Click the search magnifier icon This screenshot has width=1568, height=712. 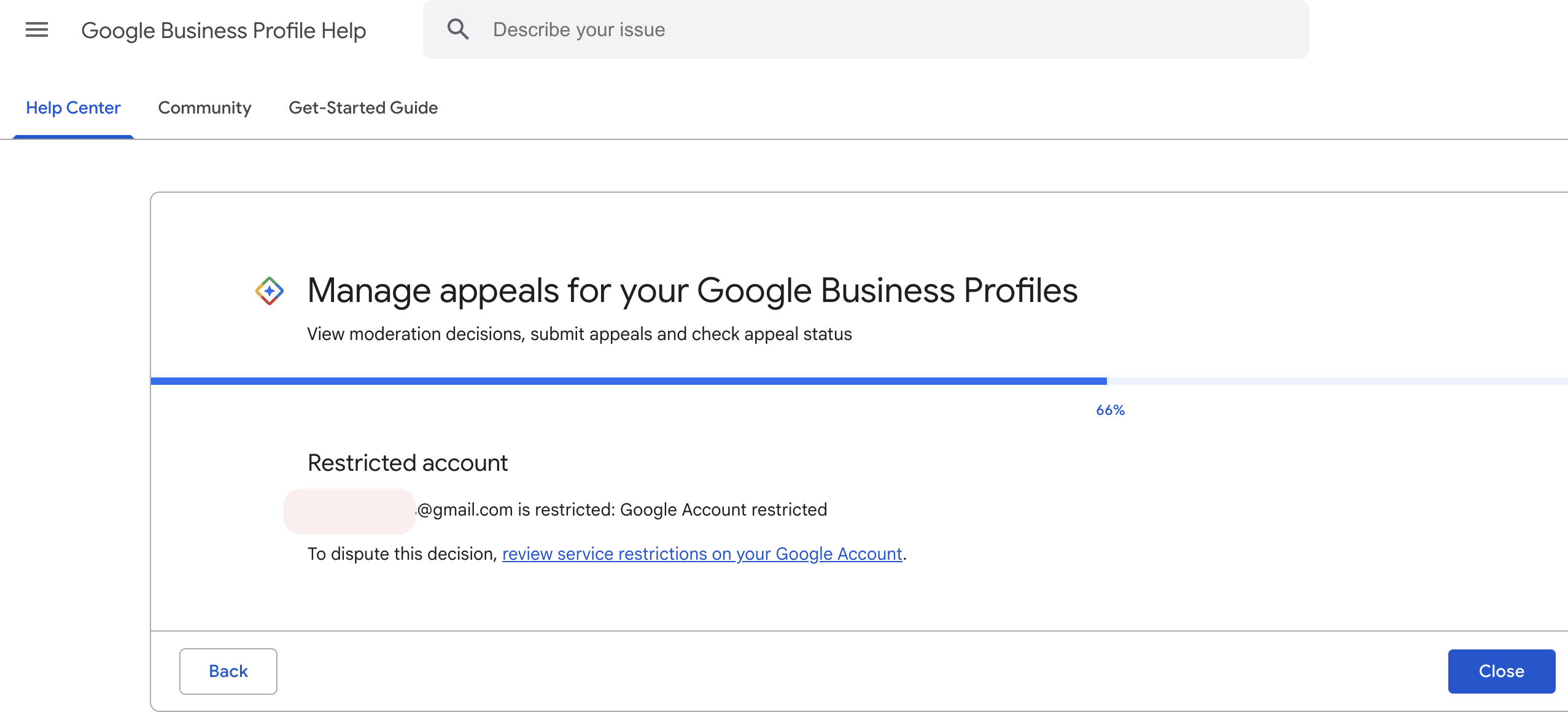coord(458,29)
